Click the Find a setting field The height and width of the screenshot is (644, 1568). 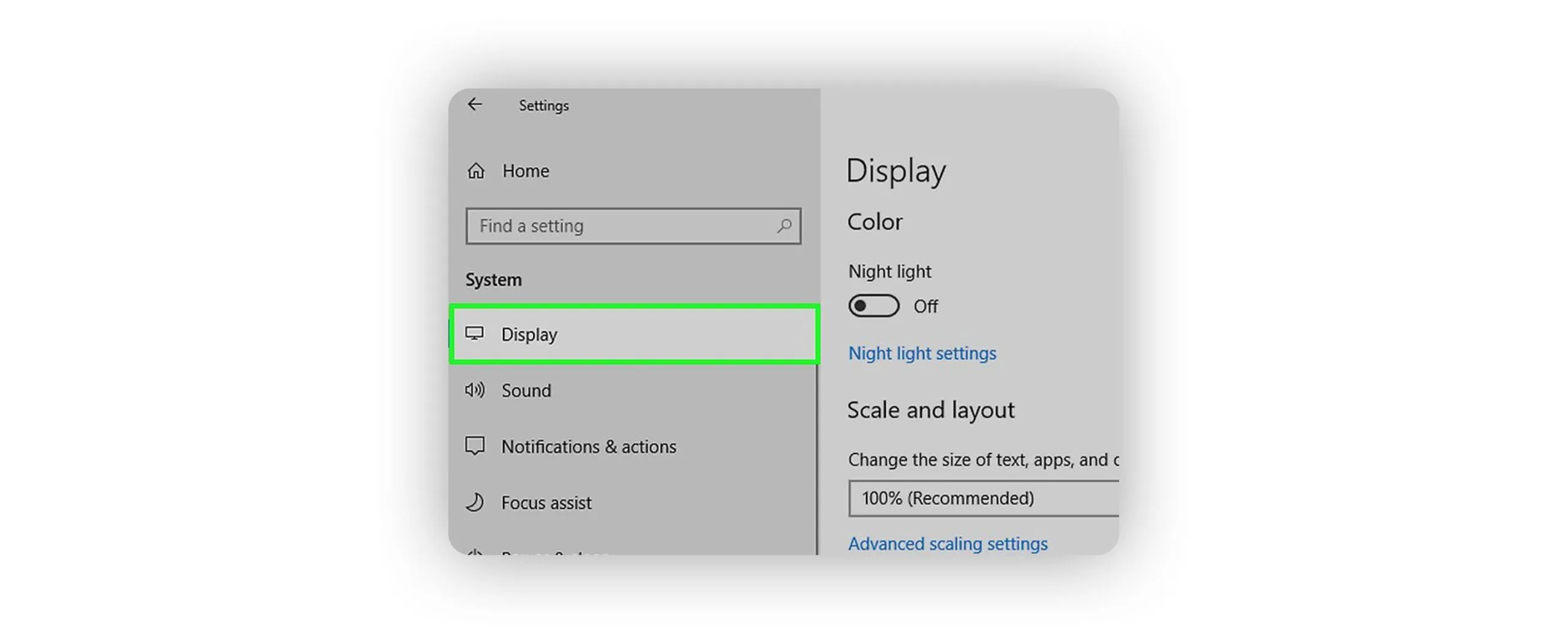click(x=619, y=226)
